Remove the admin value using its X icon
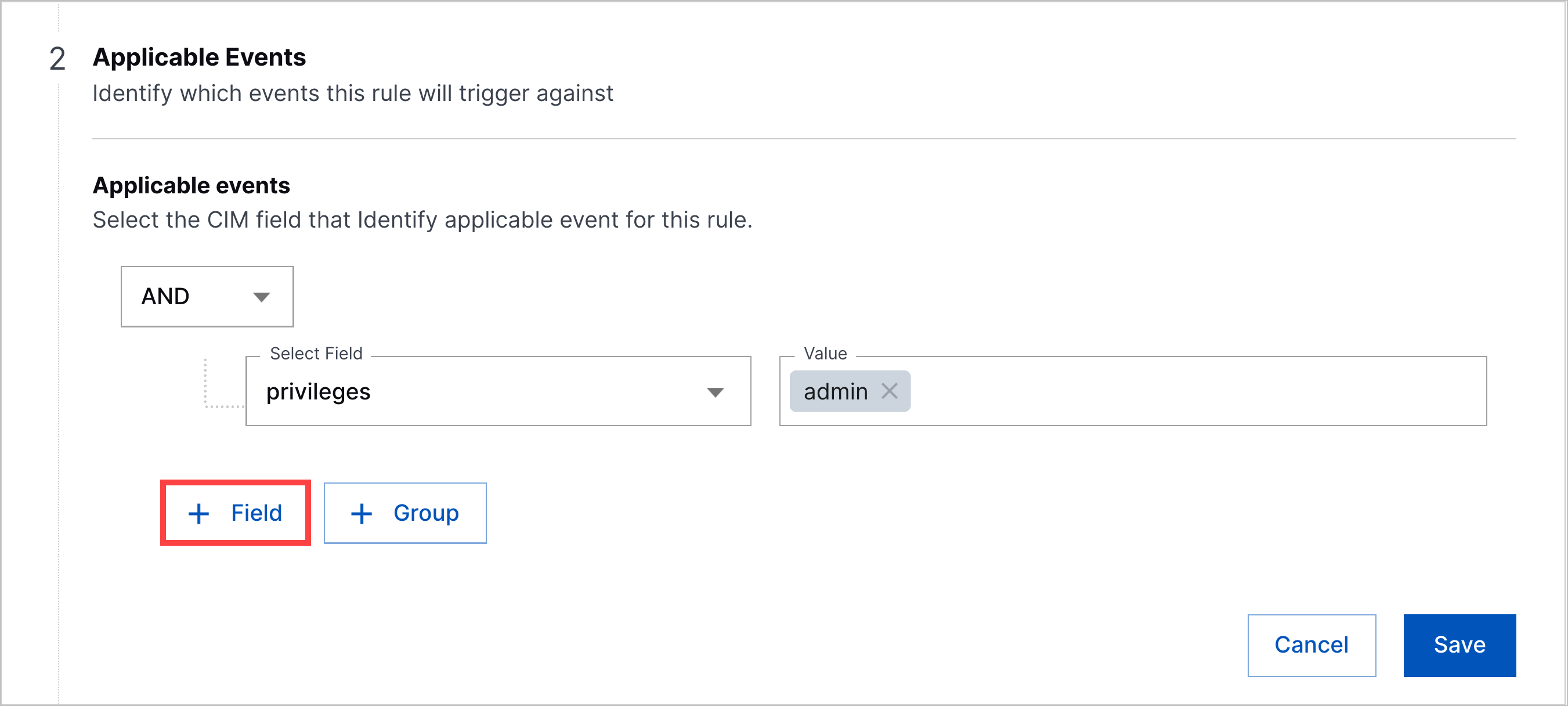Screen dimensions: 1568x706 890,392
